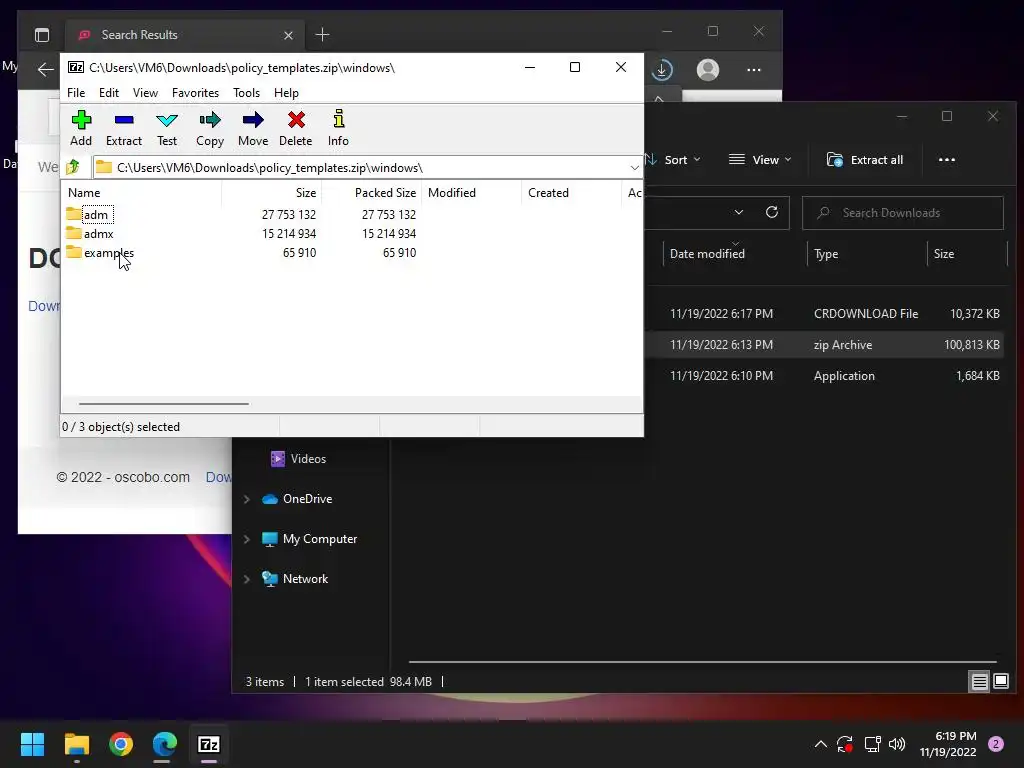This screenshot has height=768, width=1024.
Task: Open volume control in system tray
Action: (897, 744)
